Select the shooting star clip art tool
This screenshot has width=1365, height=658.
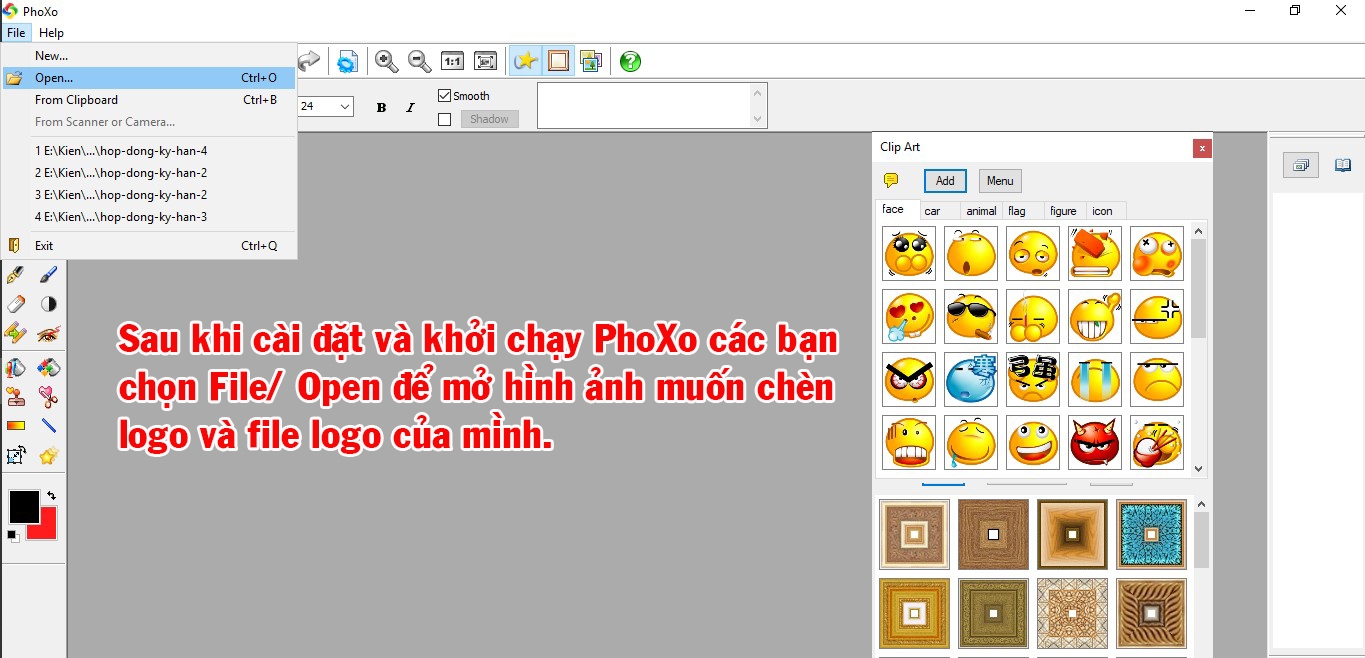point(48,456)
